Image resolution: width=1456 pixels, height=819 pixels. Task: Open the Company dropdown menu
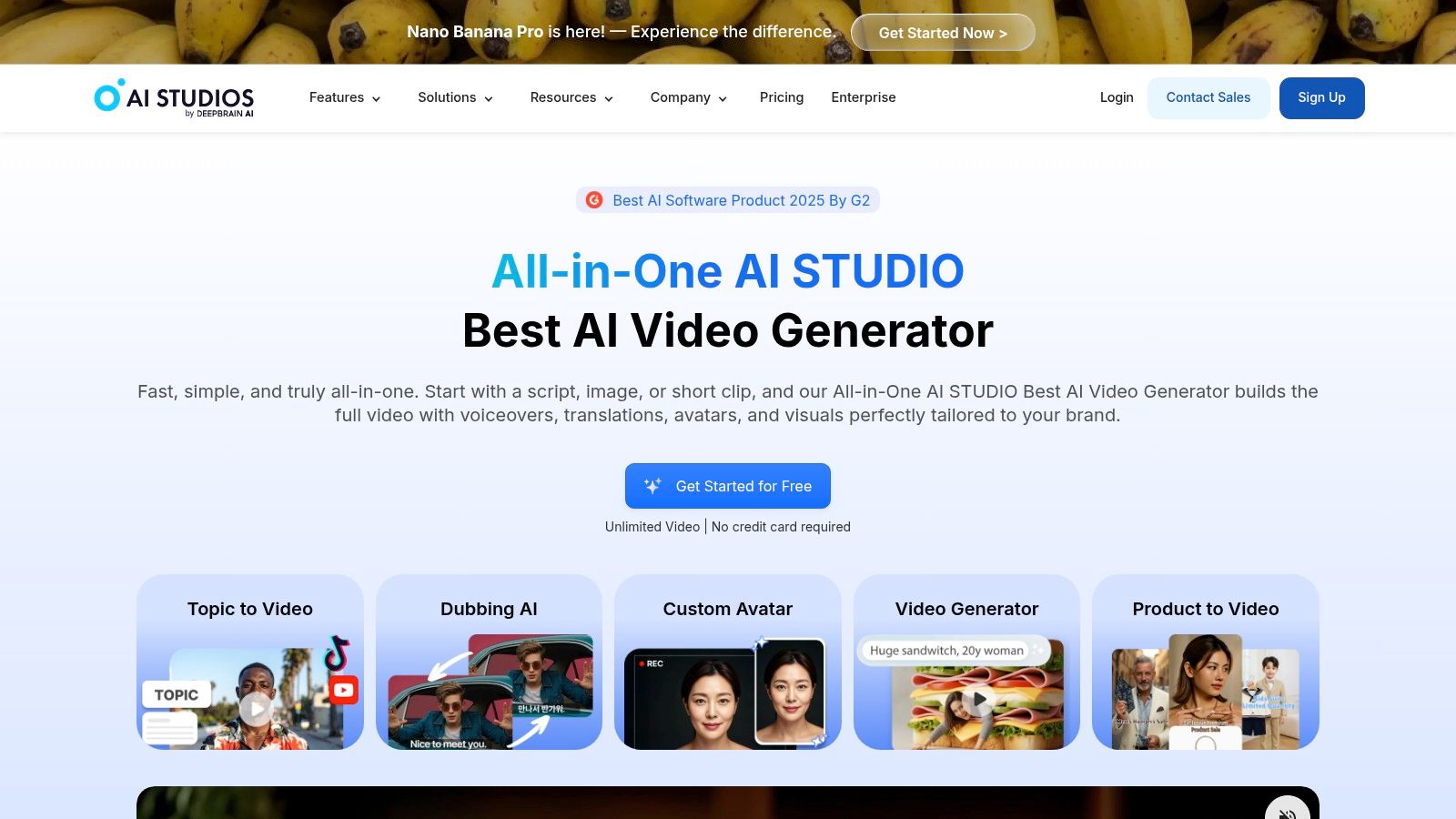tap(687, 97)
